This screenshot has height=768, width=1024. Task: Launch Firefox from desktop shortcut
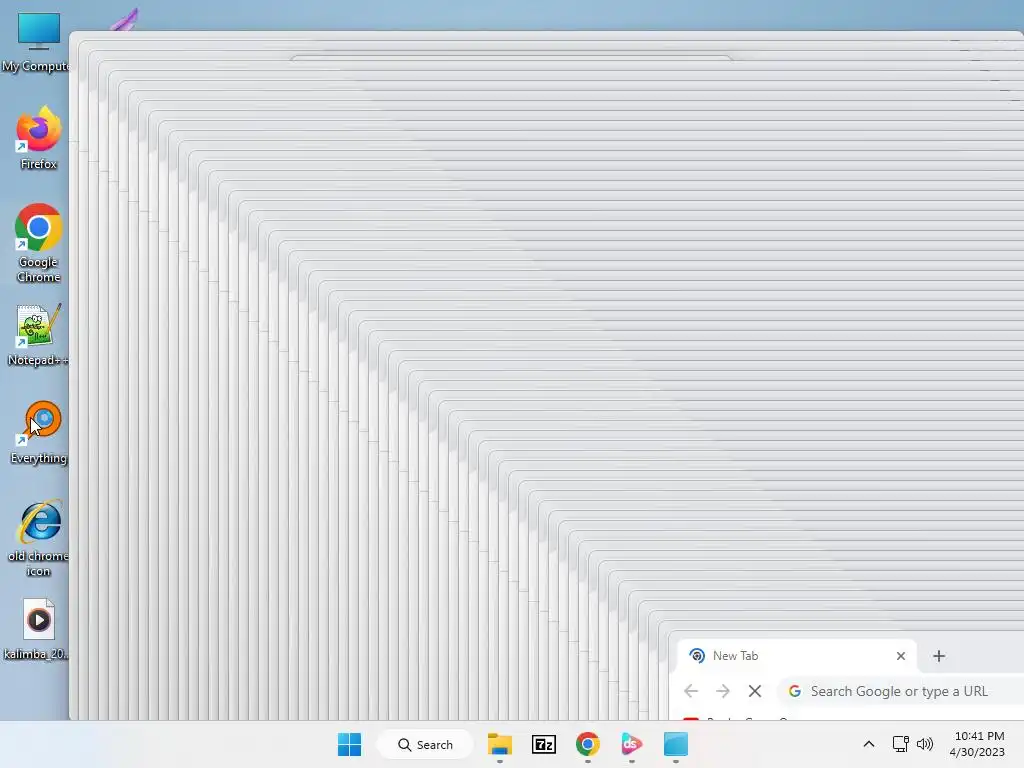39,138
